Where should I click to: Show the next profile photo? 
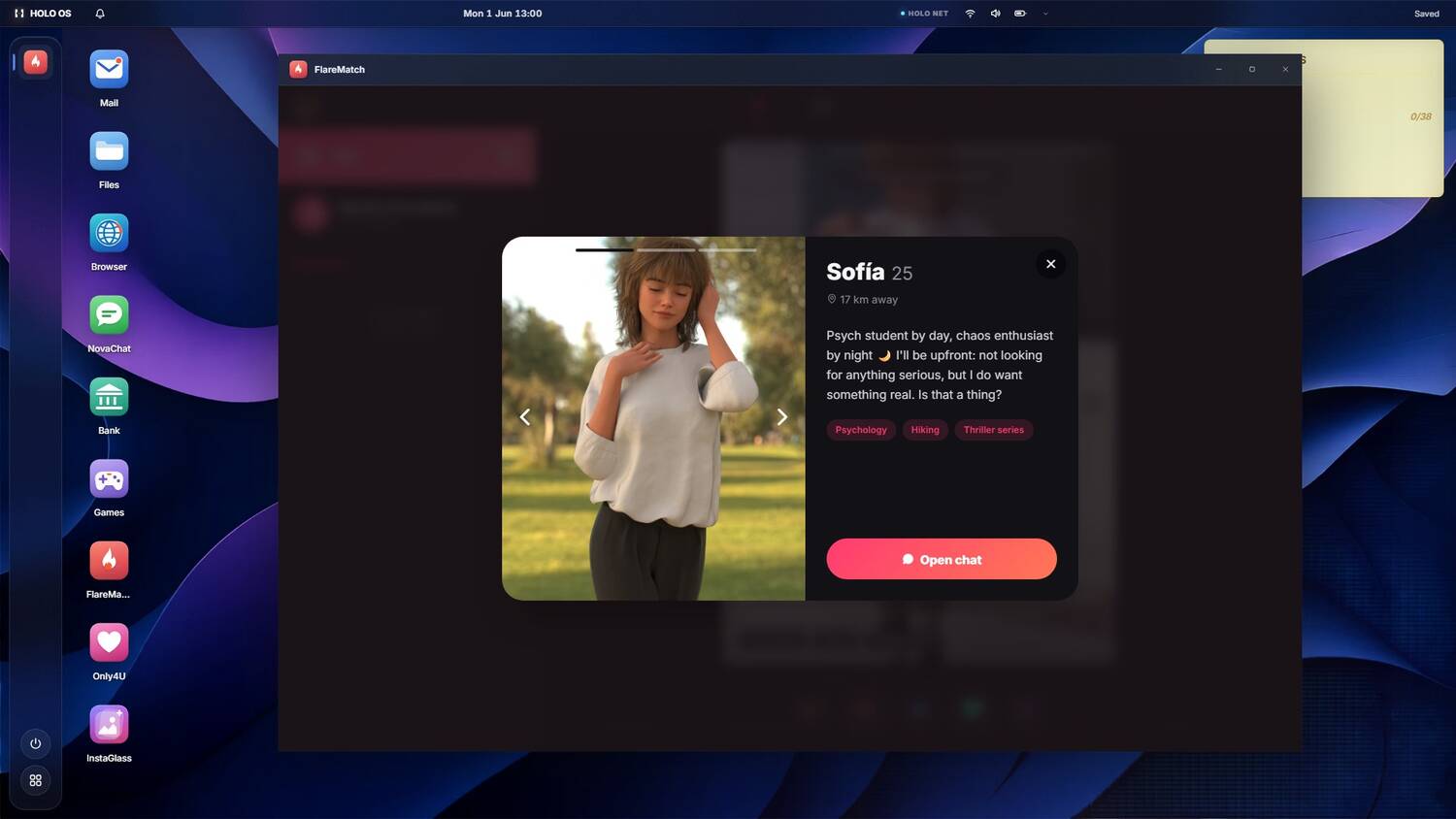coord(781,417)
